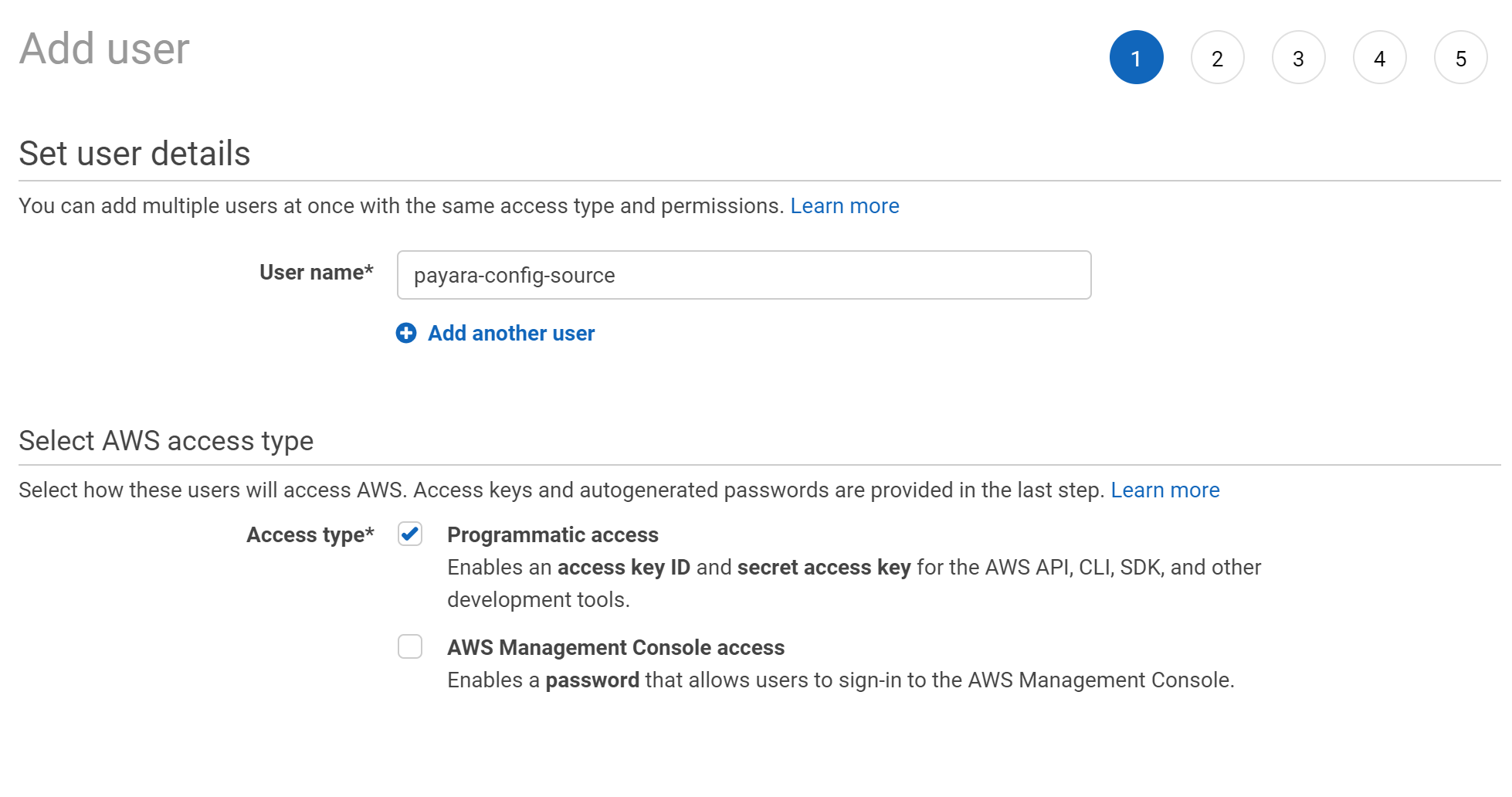Screen dimensions: 1512x797
Task: Click the Select AWS access type heading
Action: [165, 440]
